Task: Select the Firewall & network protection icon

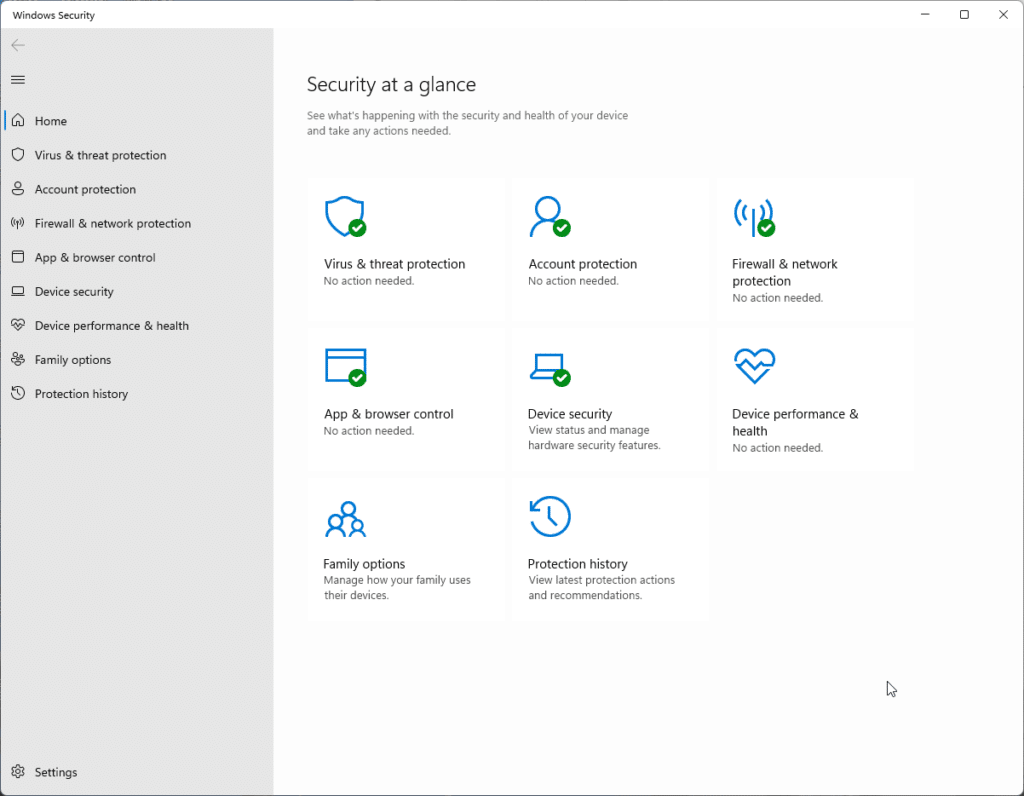Action: tap(754, 216)
